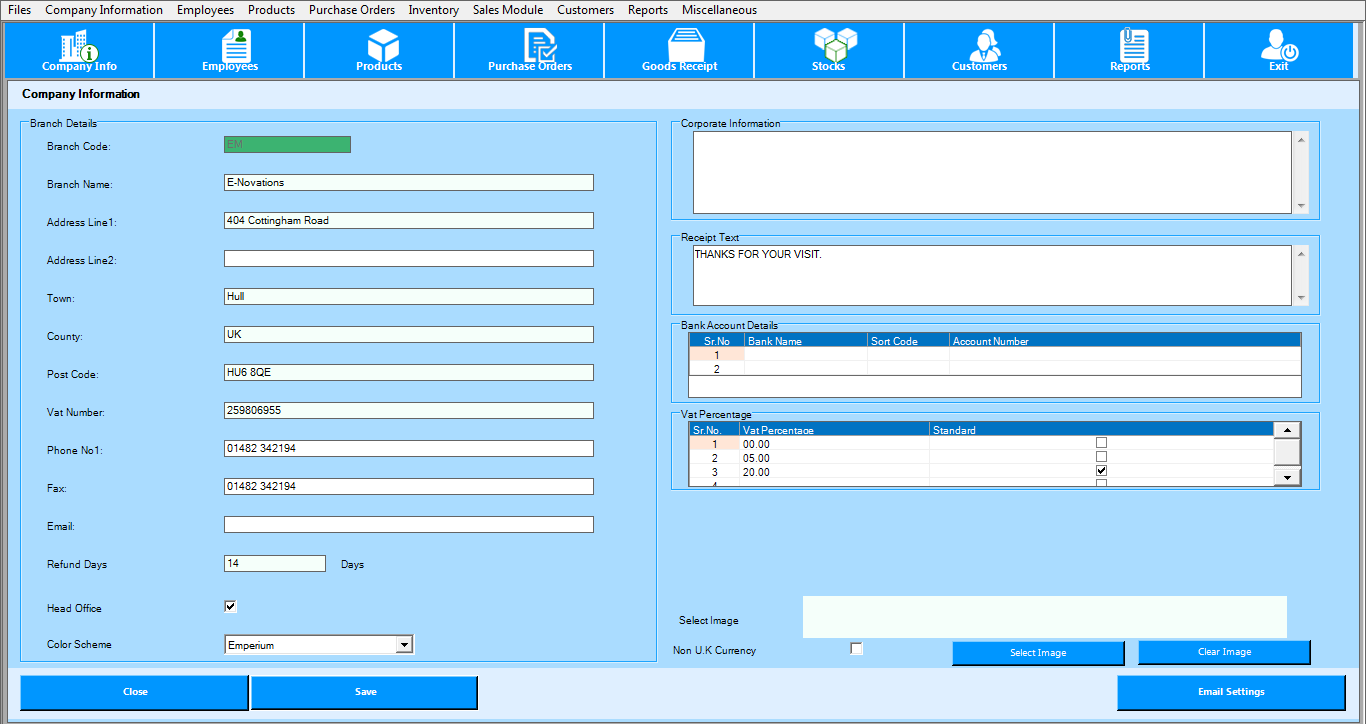Open the Company Info toolbar icon
Image resolution: width=1366 pixels, height=724 pixels.
pyautogui.click(x=78, y=50)
